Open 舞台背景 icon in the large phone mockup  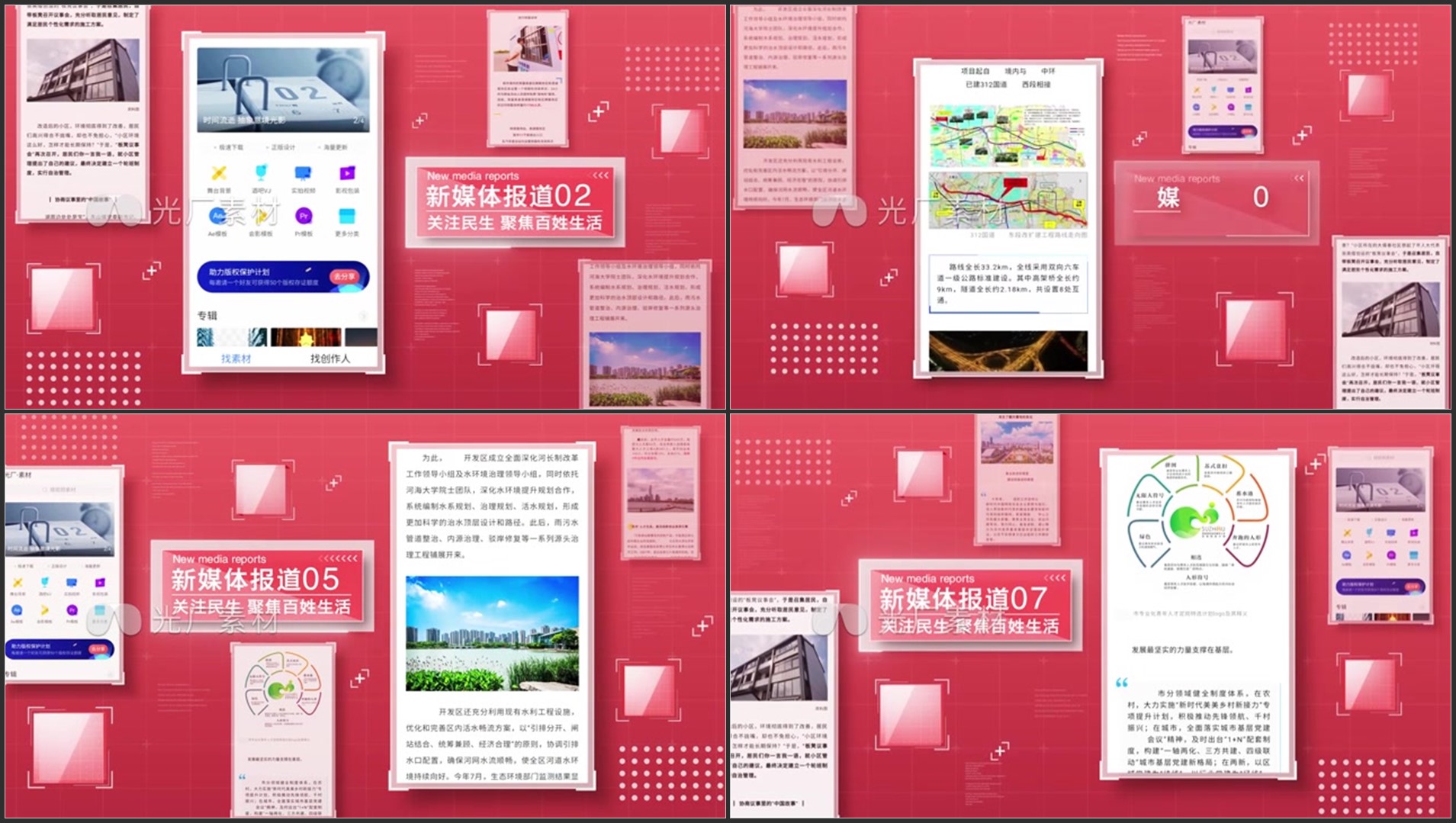coord(219,174)
